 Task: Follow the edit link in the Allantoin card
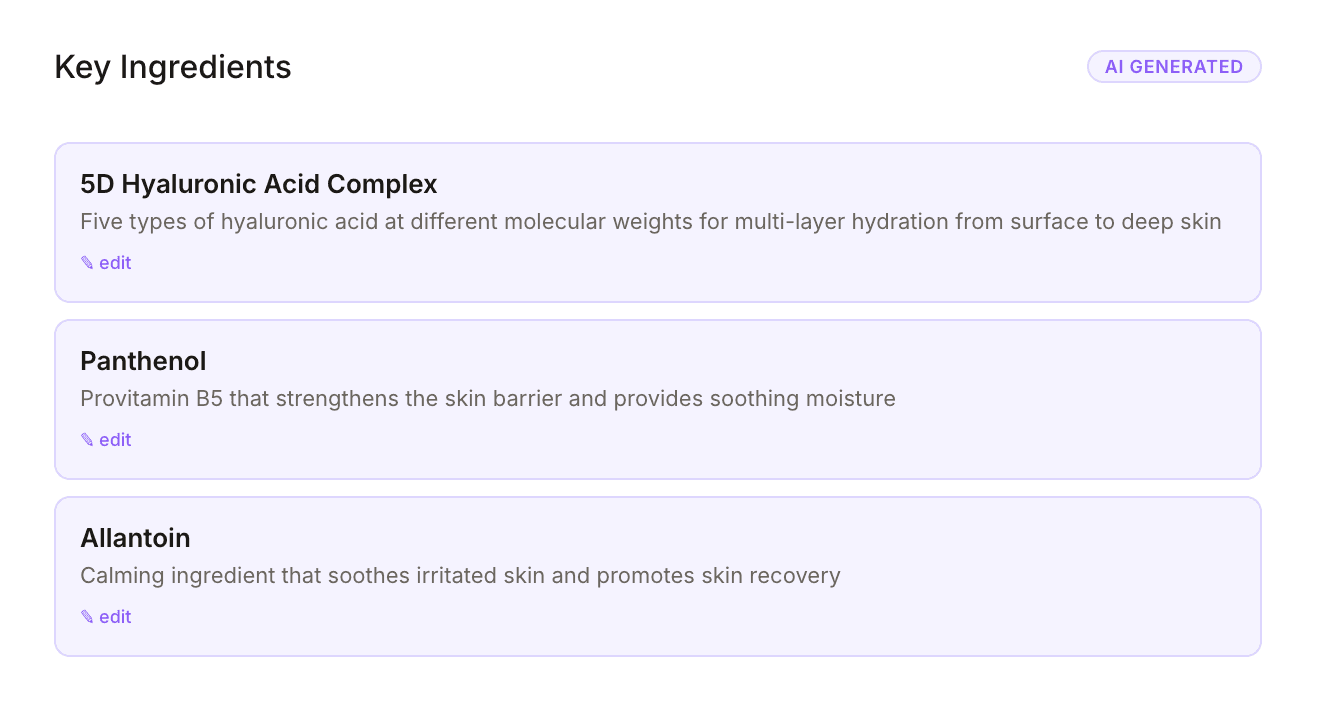pyautogui.click(x=115, y=617)
